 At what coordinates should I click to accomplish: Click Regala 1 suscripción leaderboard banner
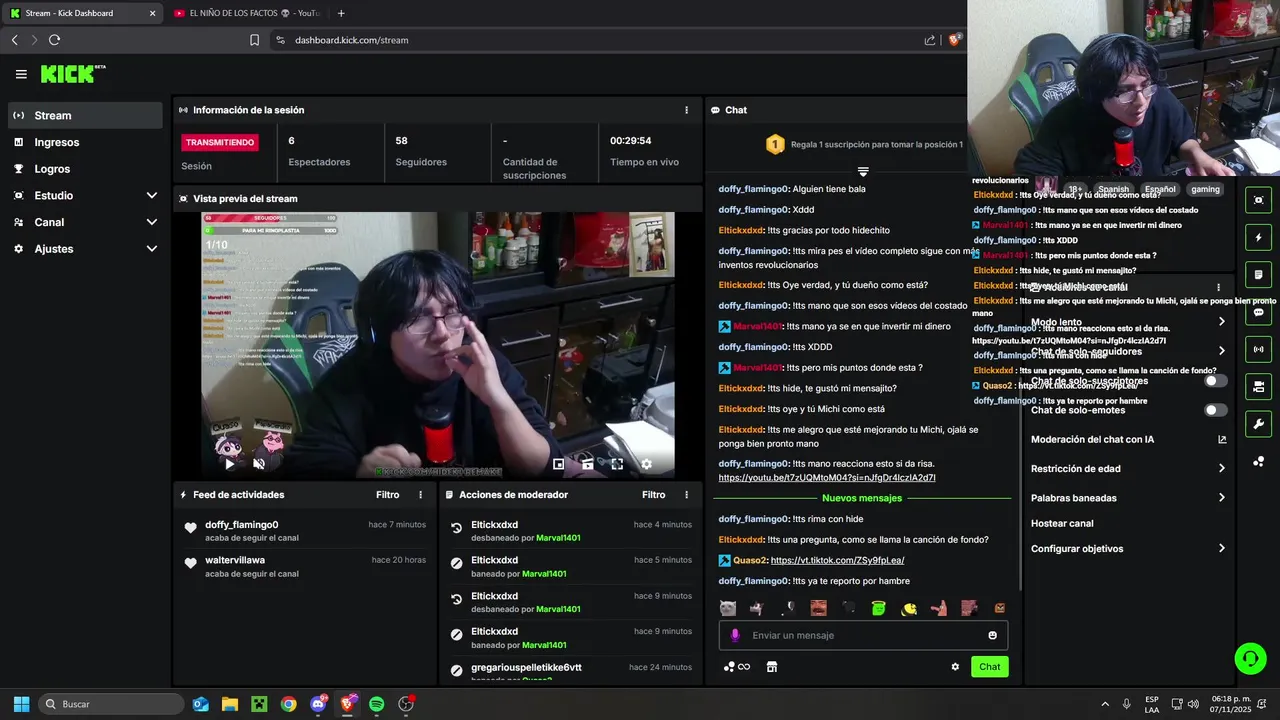[864, 144]
